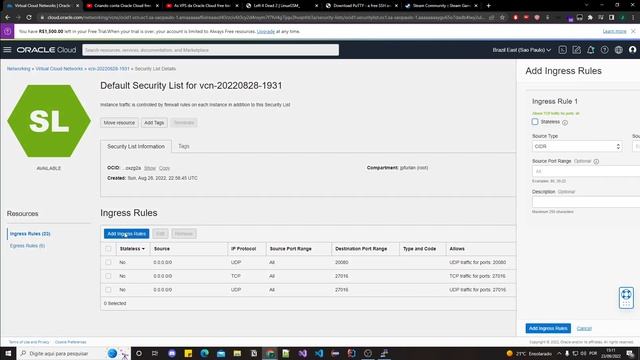The image size is (640, 360).
Task: Reload the browser page
Action: click(29, 18)
